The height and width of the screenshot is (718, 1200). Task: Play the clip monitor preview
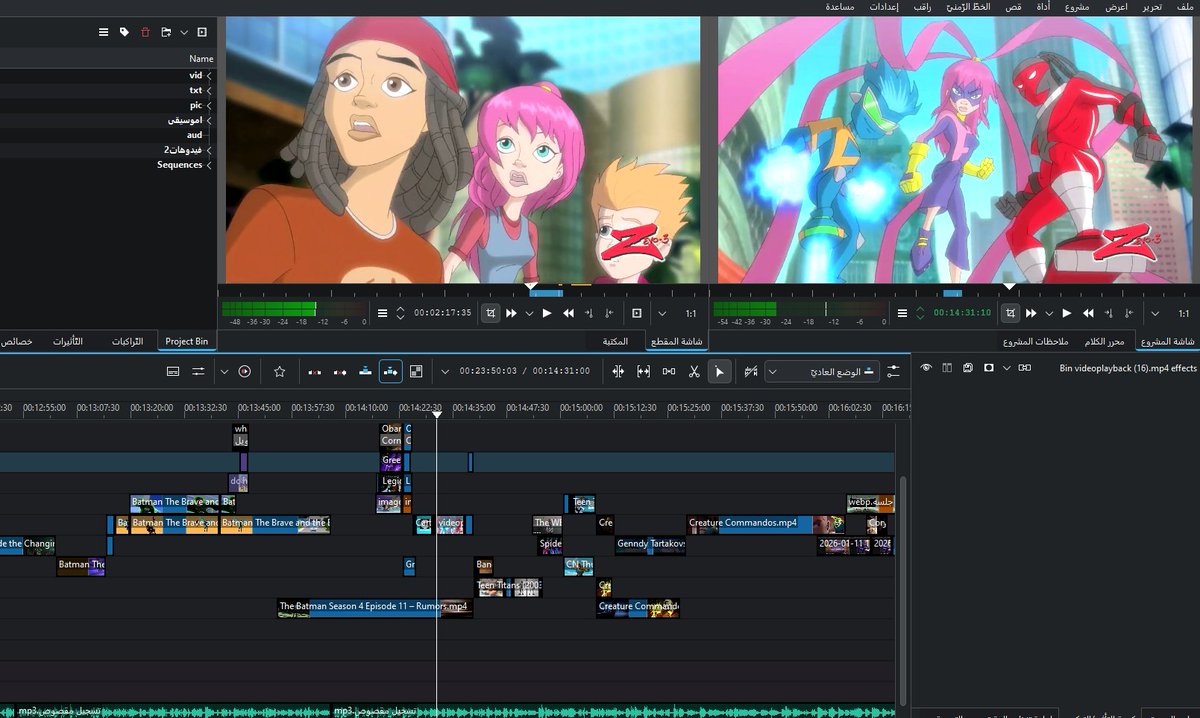547,313
